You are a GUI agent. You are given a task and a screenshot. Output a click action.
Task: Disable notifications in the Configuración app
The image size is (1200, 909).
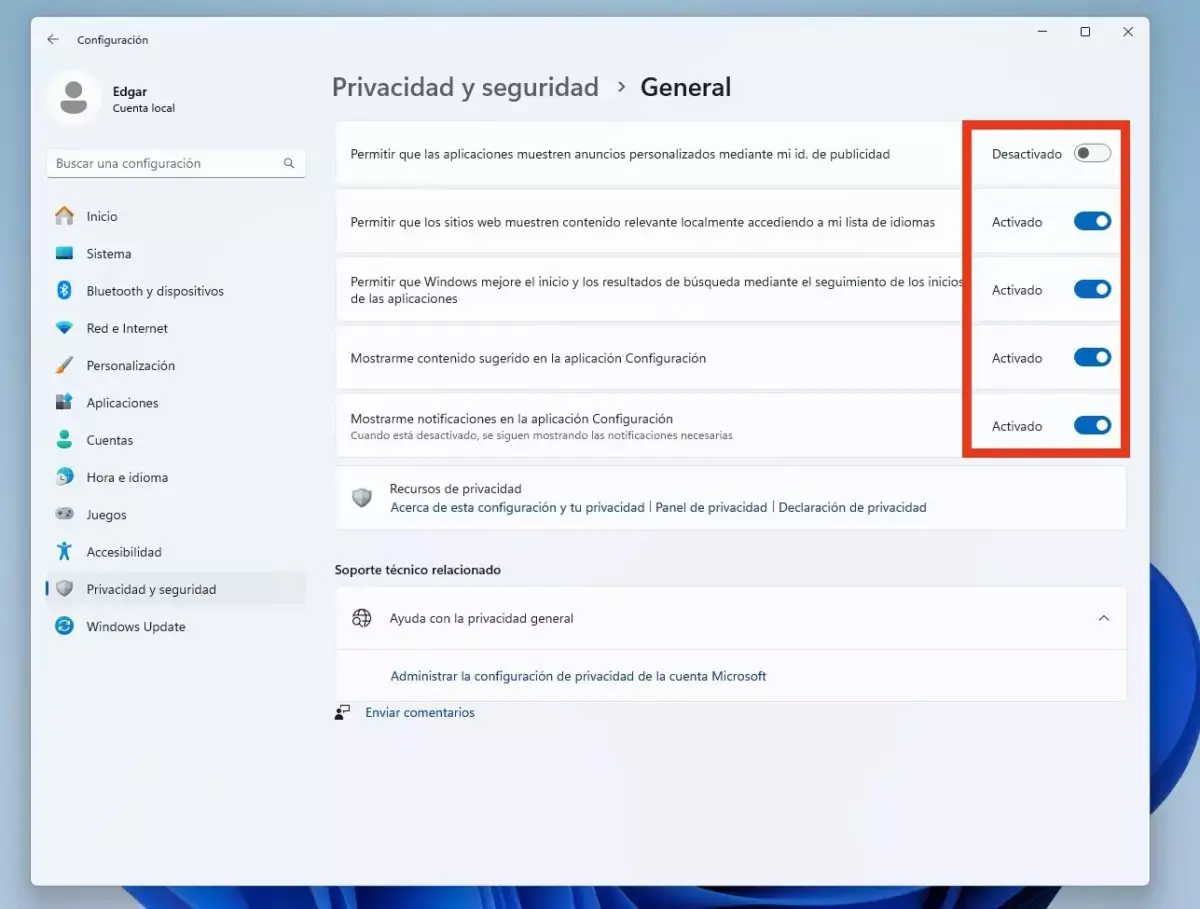pos(1092,425)
